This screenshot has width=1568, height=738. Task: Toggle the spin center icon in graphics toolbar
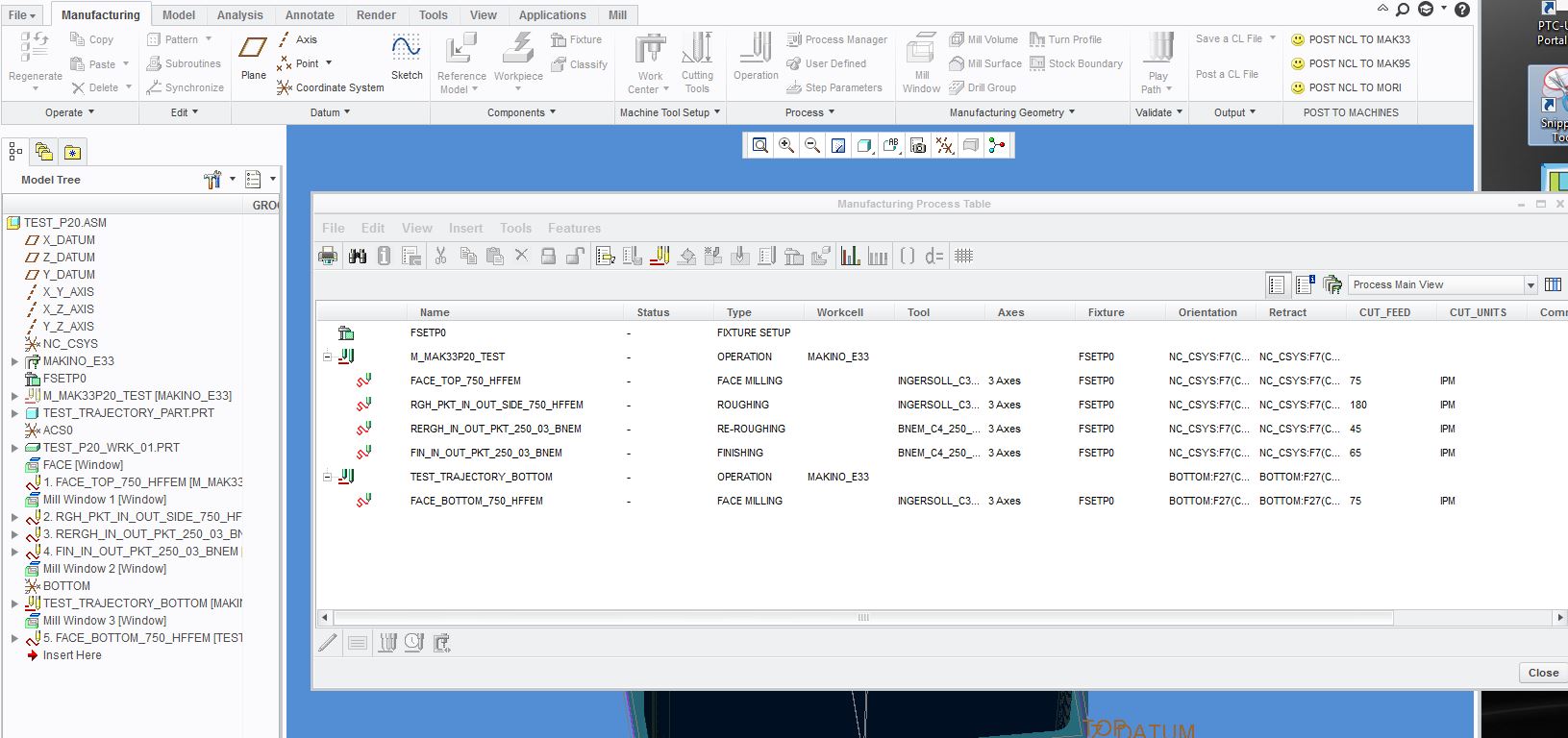[997, 145]
